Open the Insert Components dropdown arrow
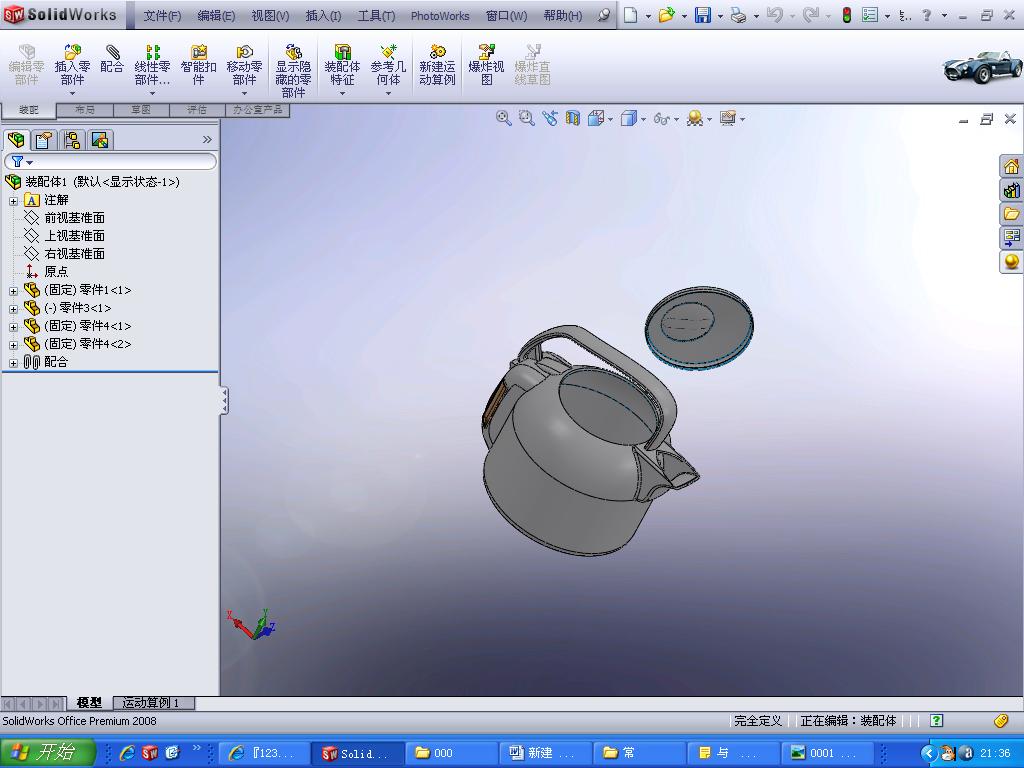 (x=72, y=93)
